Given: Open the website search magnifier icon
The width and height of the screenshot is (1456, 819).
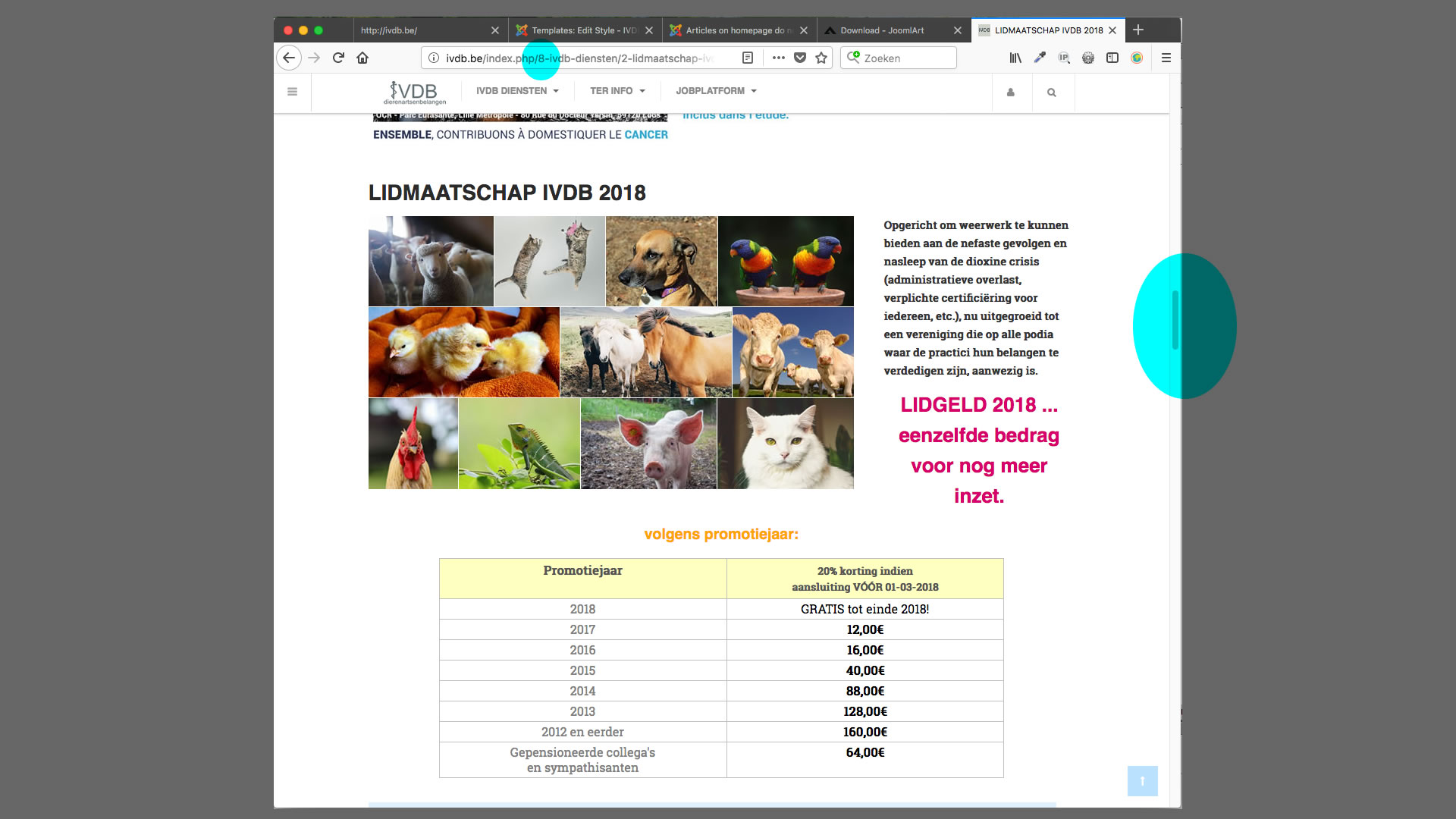Looking at the screenshot, I should 1052,93.
